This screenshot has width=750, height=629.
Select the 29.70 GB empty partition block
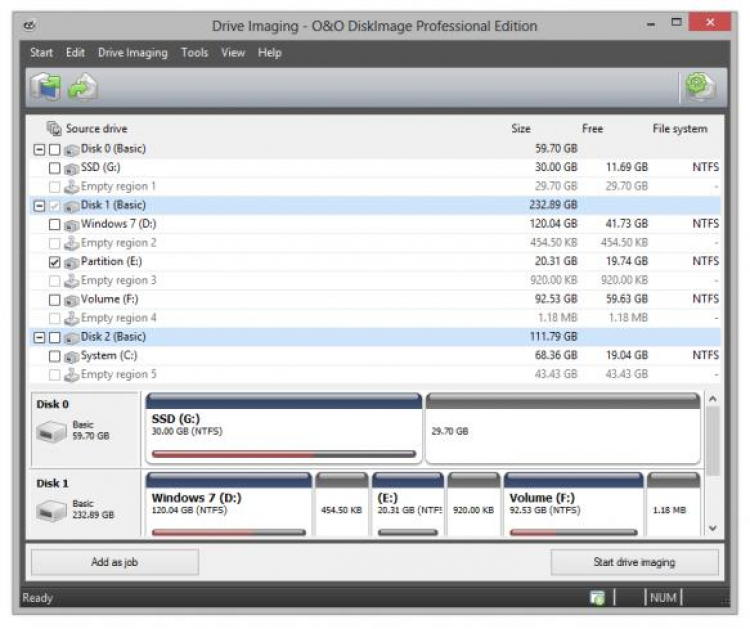point(563,428)
